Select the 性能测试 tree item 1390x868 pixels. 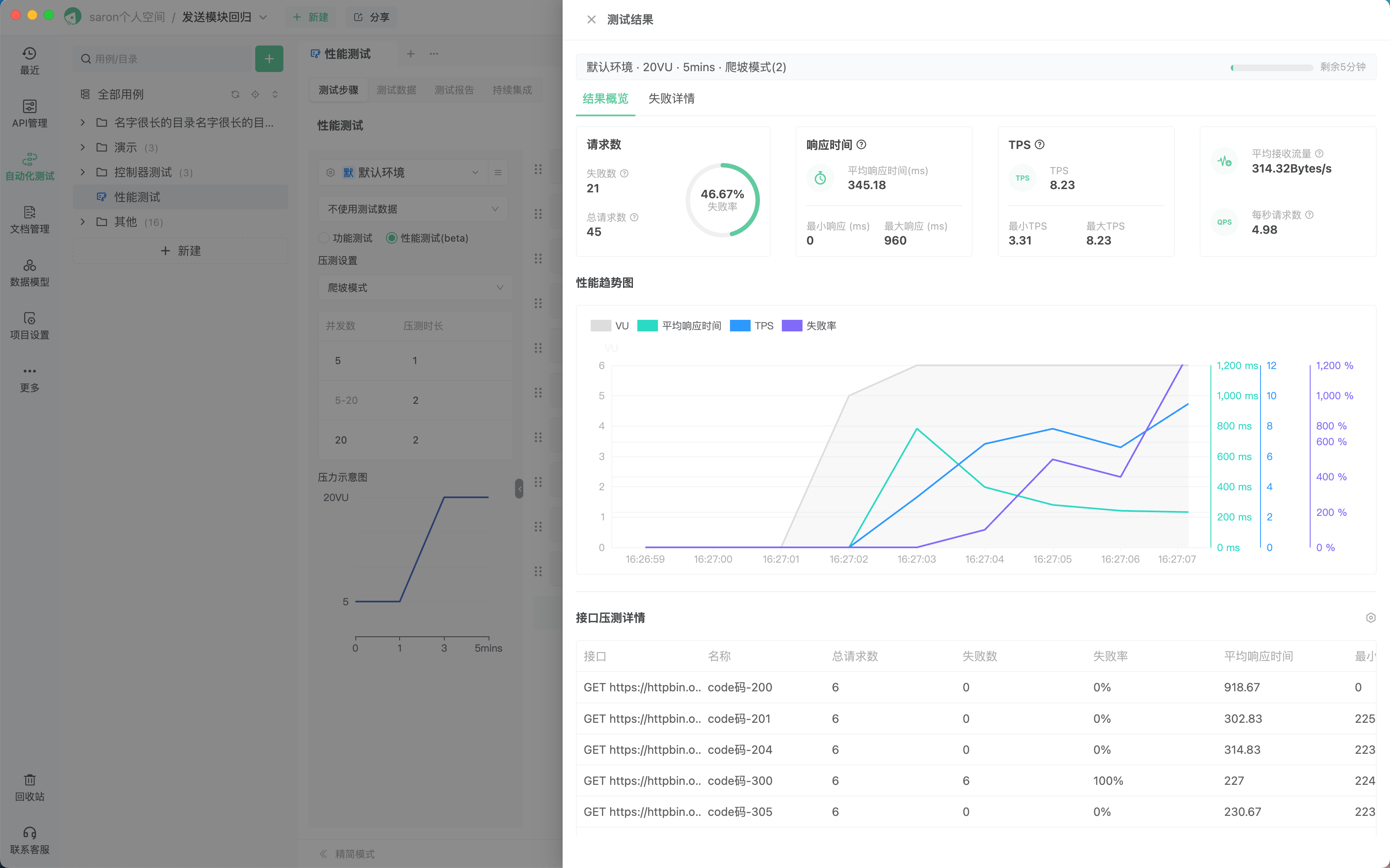coord(180,197)
